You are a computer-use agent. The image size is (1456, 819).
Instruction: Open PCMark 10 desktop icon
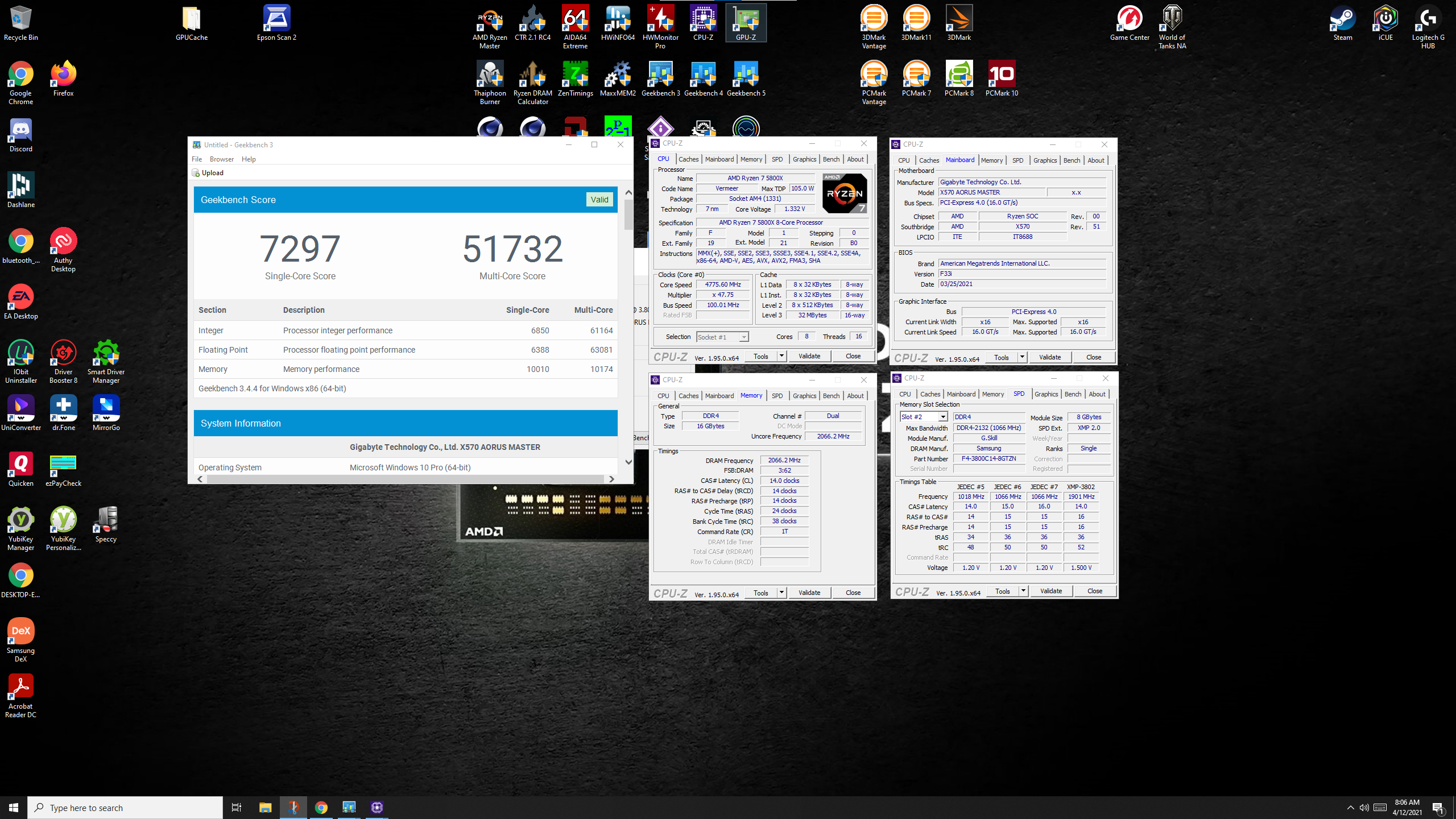coord(1002,80)
